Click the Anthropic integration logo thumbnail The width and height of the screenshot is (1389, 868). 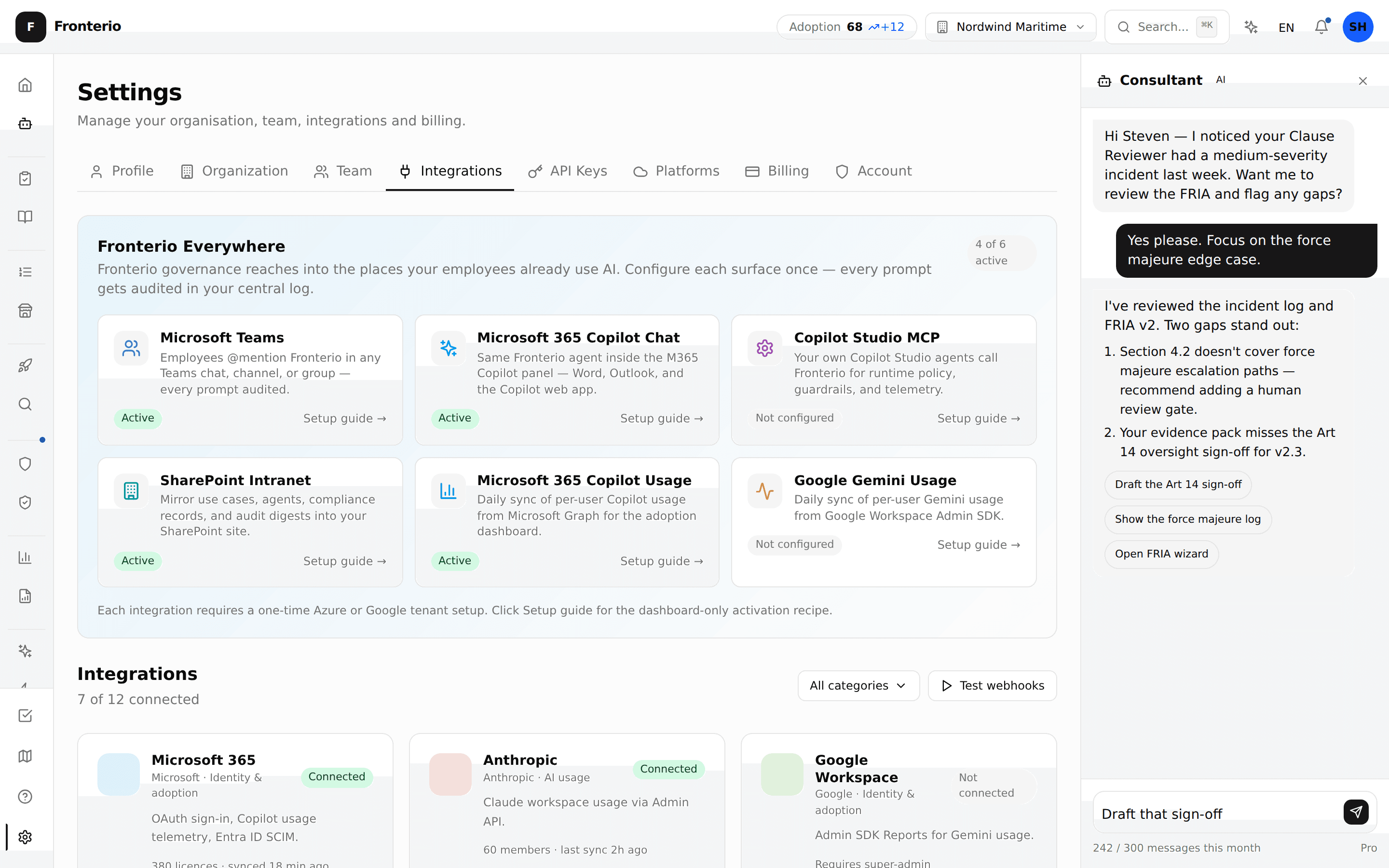[450, 774]
